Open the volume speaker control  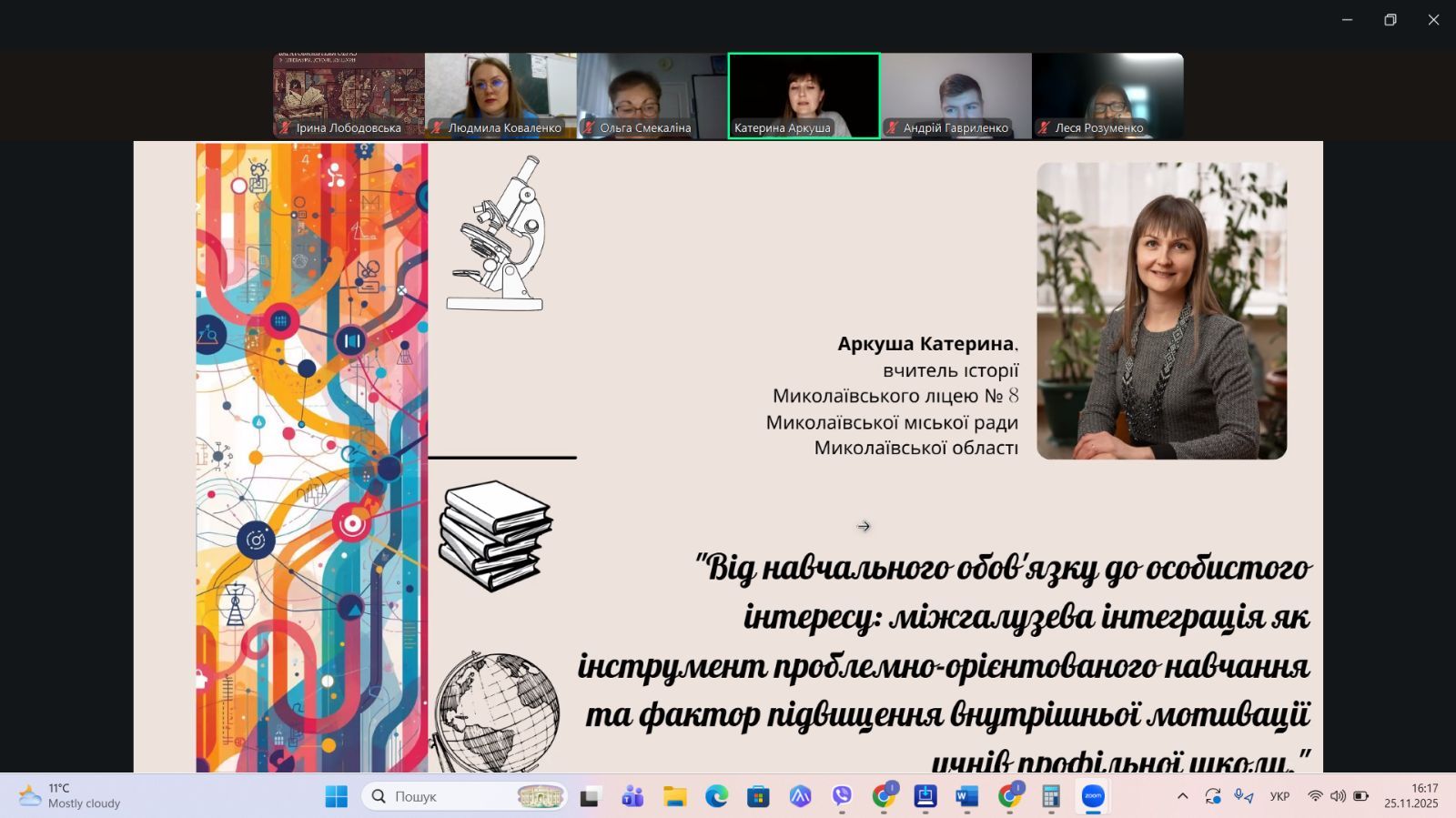(x=1338, y=796)
